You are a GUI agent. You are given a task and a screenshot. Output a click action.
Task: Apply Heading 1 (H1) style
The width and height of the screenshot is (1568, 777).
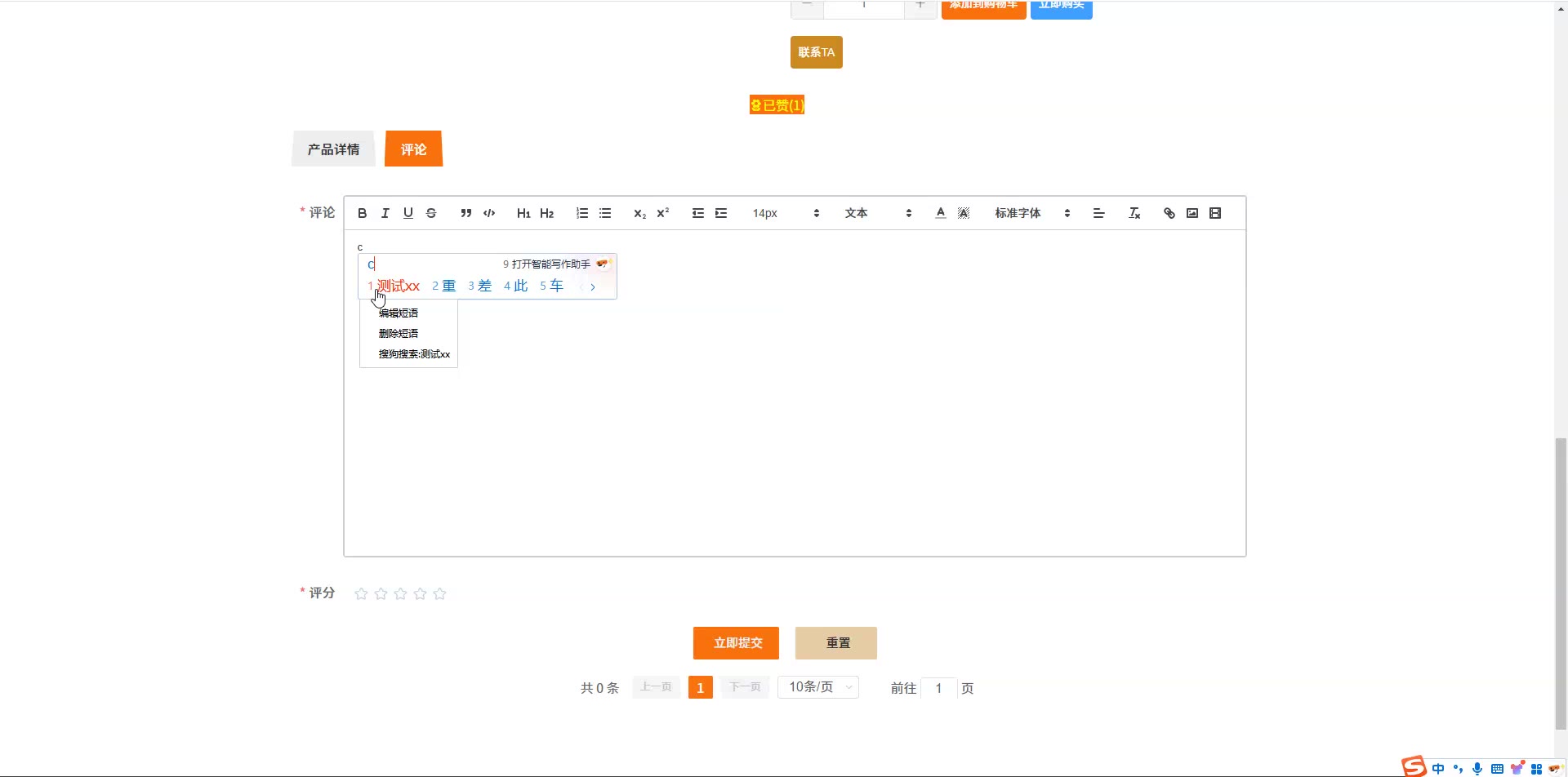(523, 213)
